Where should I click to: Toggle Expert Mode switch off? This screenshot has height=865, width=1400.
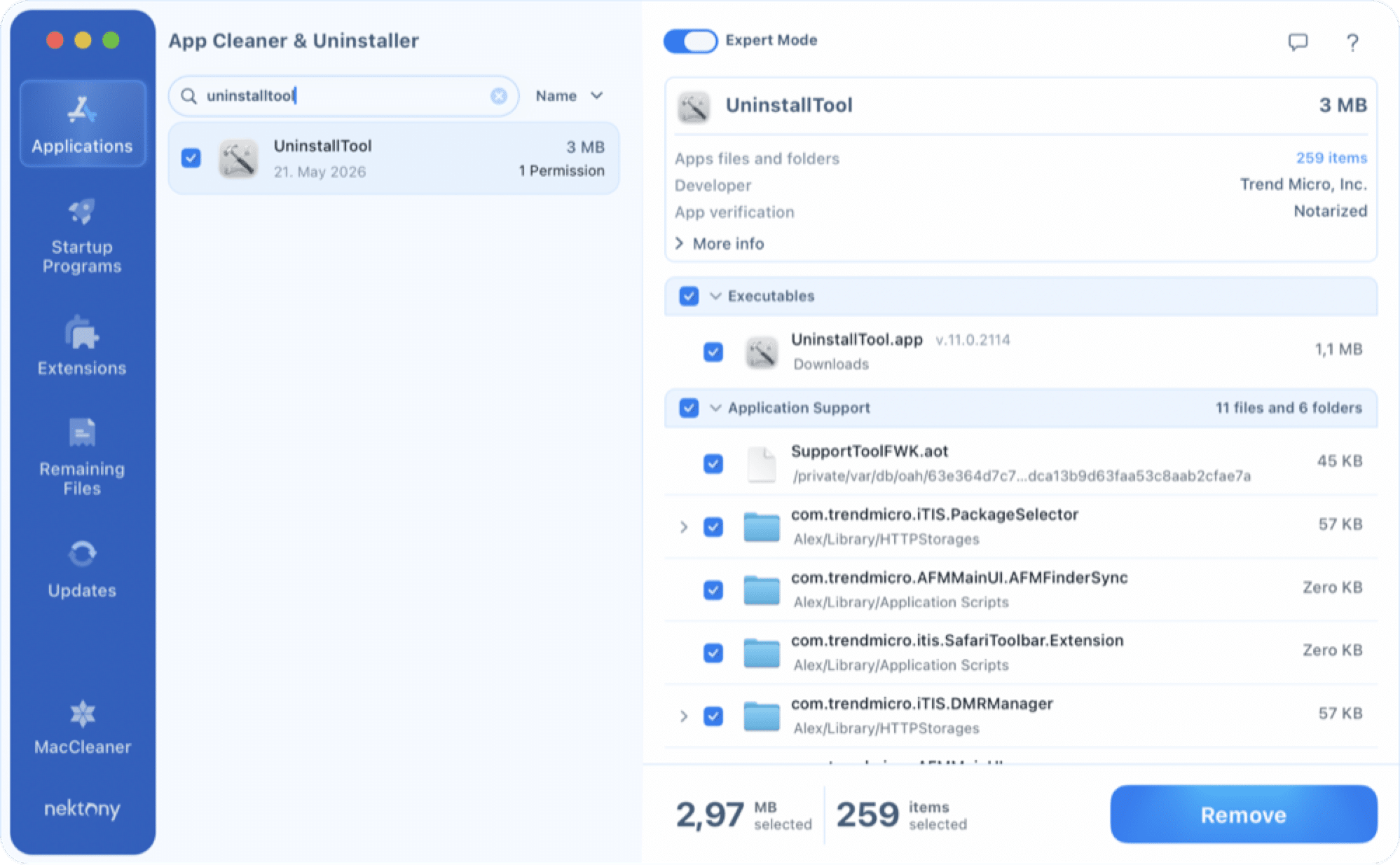[690, 41]
